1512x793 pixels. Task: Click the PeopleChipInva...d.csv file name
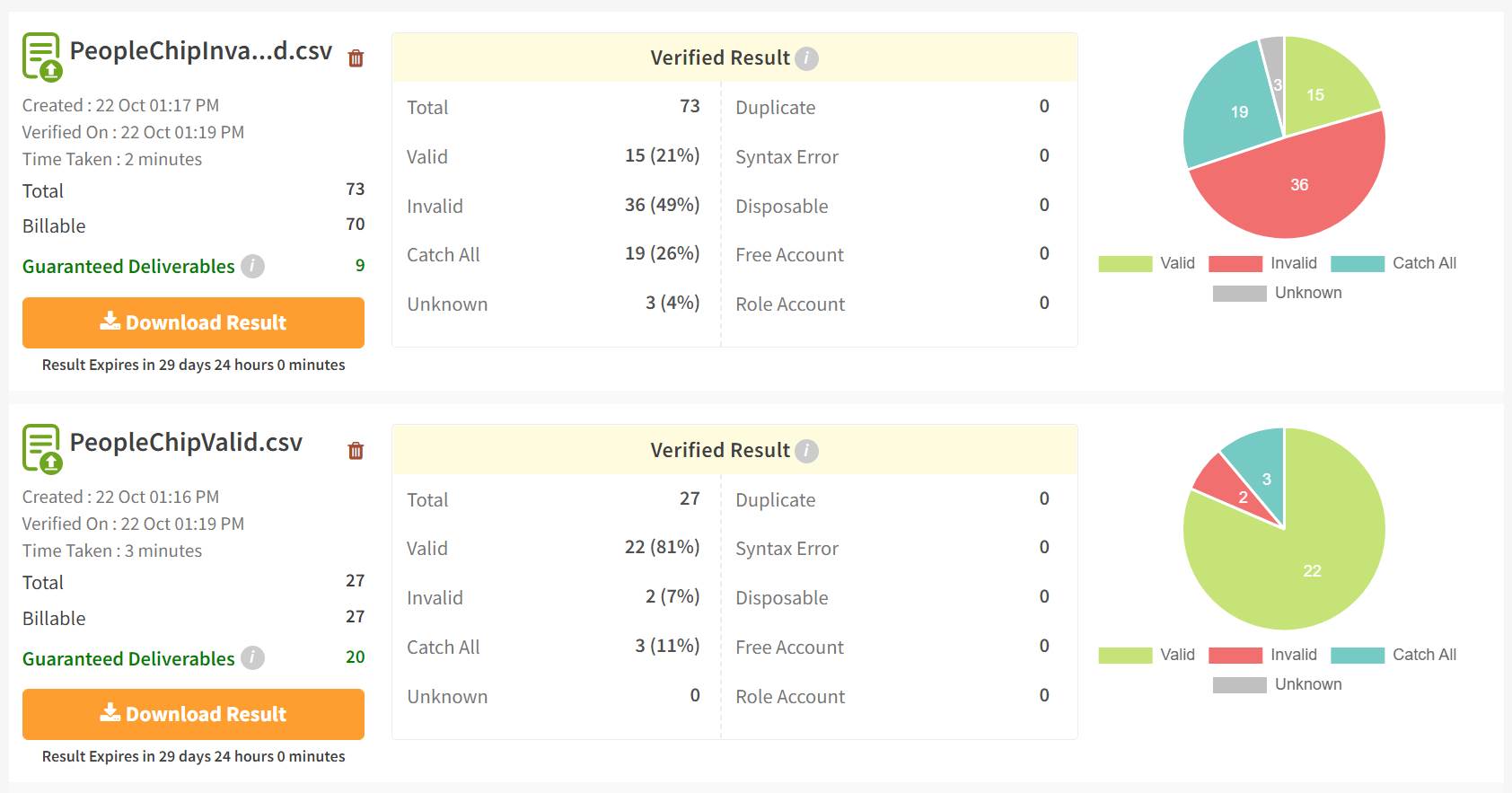point(199,51)
